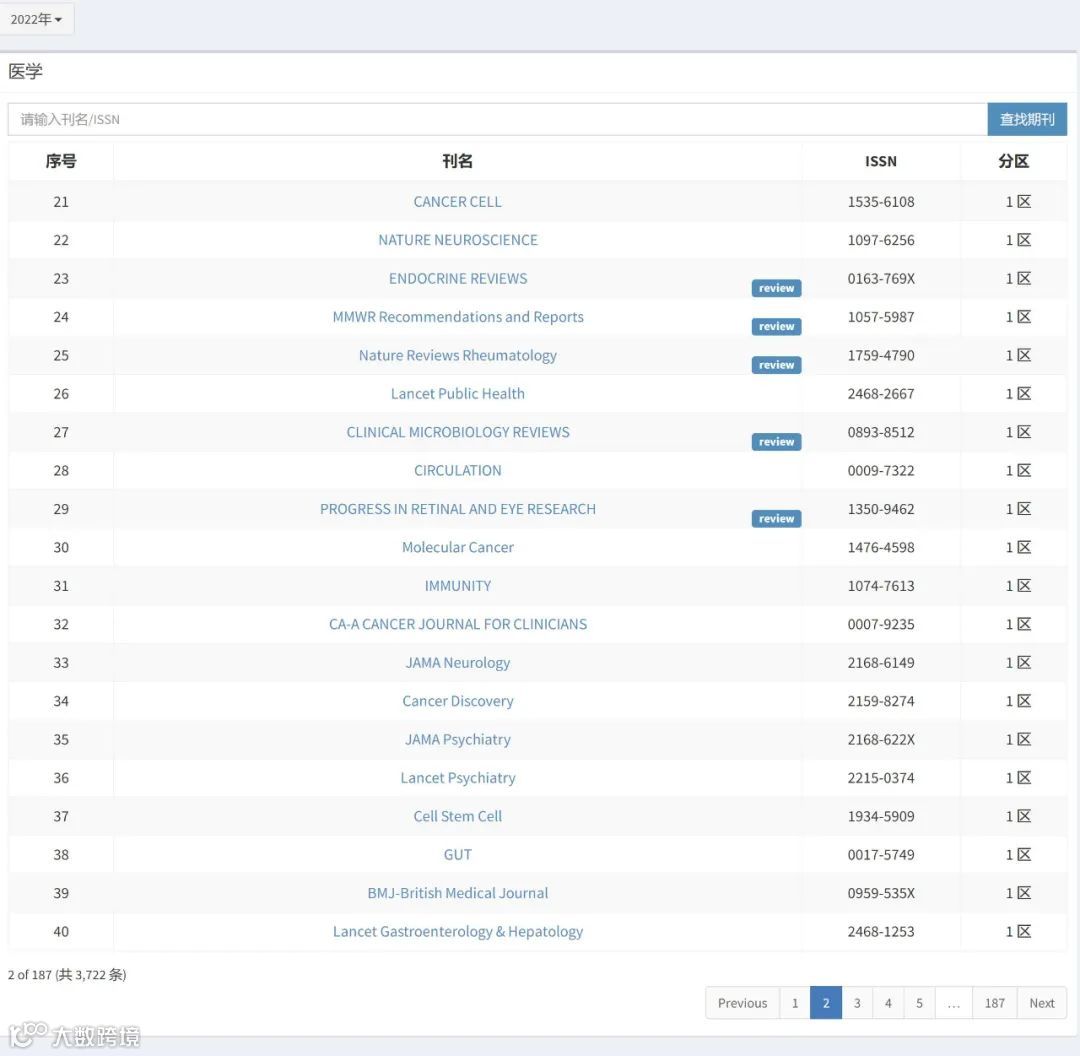1080x1056 pixels.
Task: Open MMWR Recommendations and Reports link
Action: 457,317
